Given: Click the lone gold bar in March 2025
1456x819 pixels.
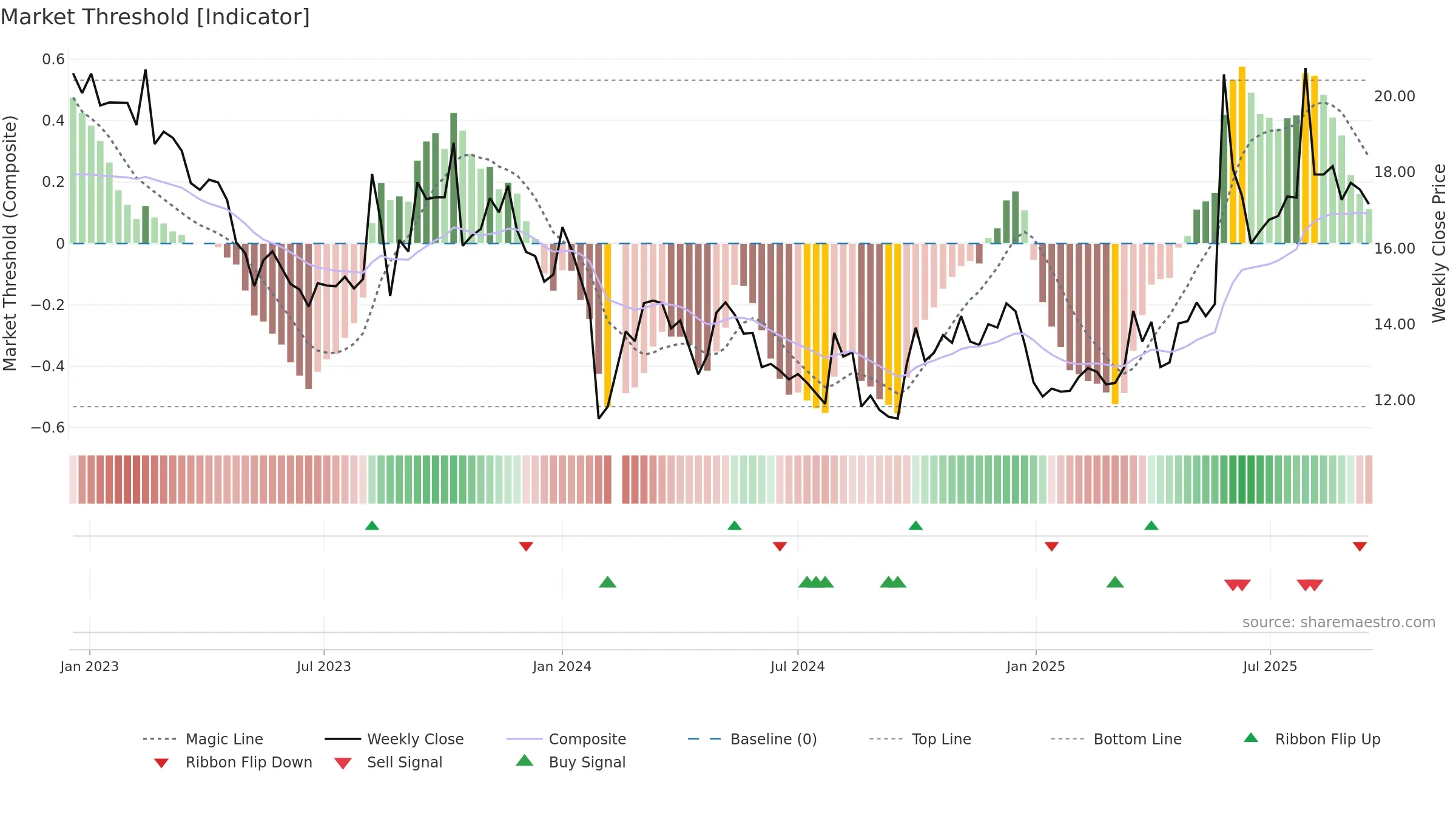Looking at the screenshot, I should 1115,324.
